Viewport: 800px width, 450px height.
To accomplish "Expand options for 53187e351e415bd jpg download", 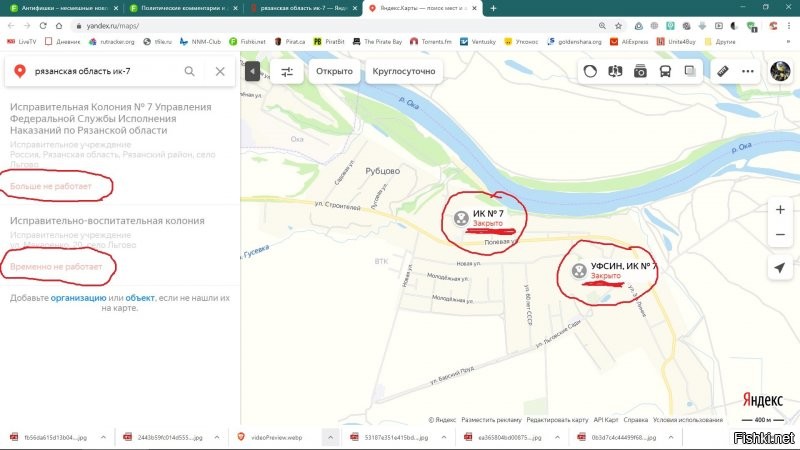I will (x=444, y=437).
